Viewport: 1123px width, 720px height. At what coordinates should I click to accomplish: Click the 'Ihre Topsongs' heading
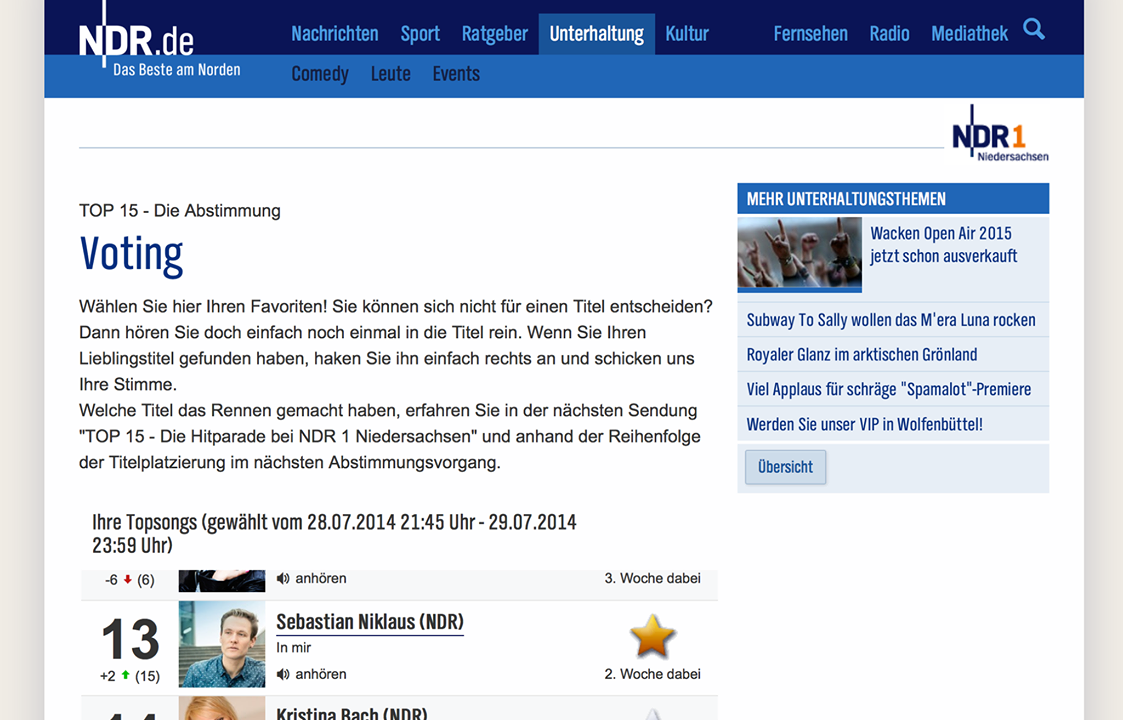coord(334,534)
